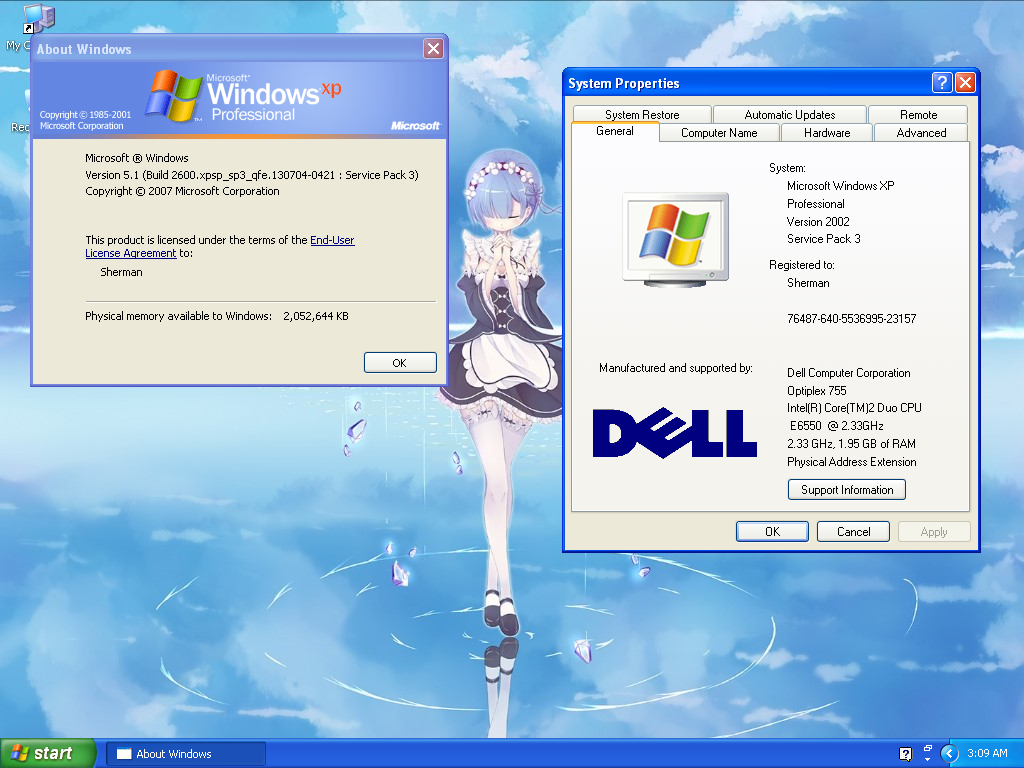This screenshot has width=1024, height=768.
Task: Click 'Sherman' licensee name in About Windows
Action: 121,272
